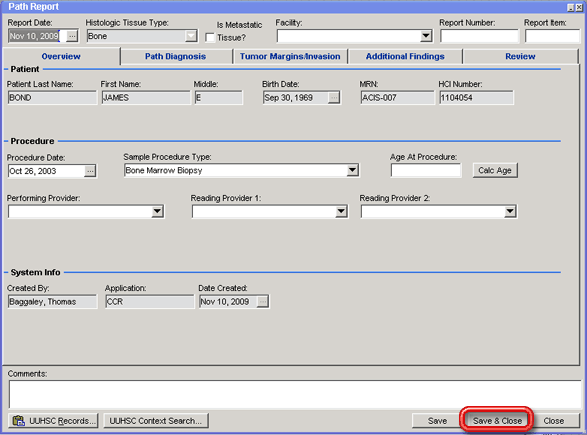Open UUHSC Context Search
This screenshot has height=435, width=587.
pos(156,420)
